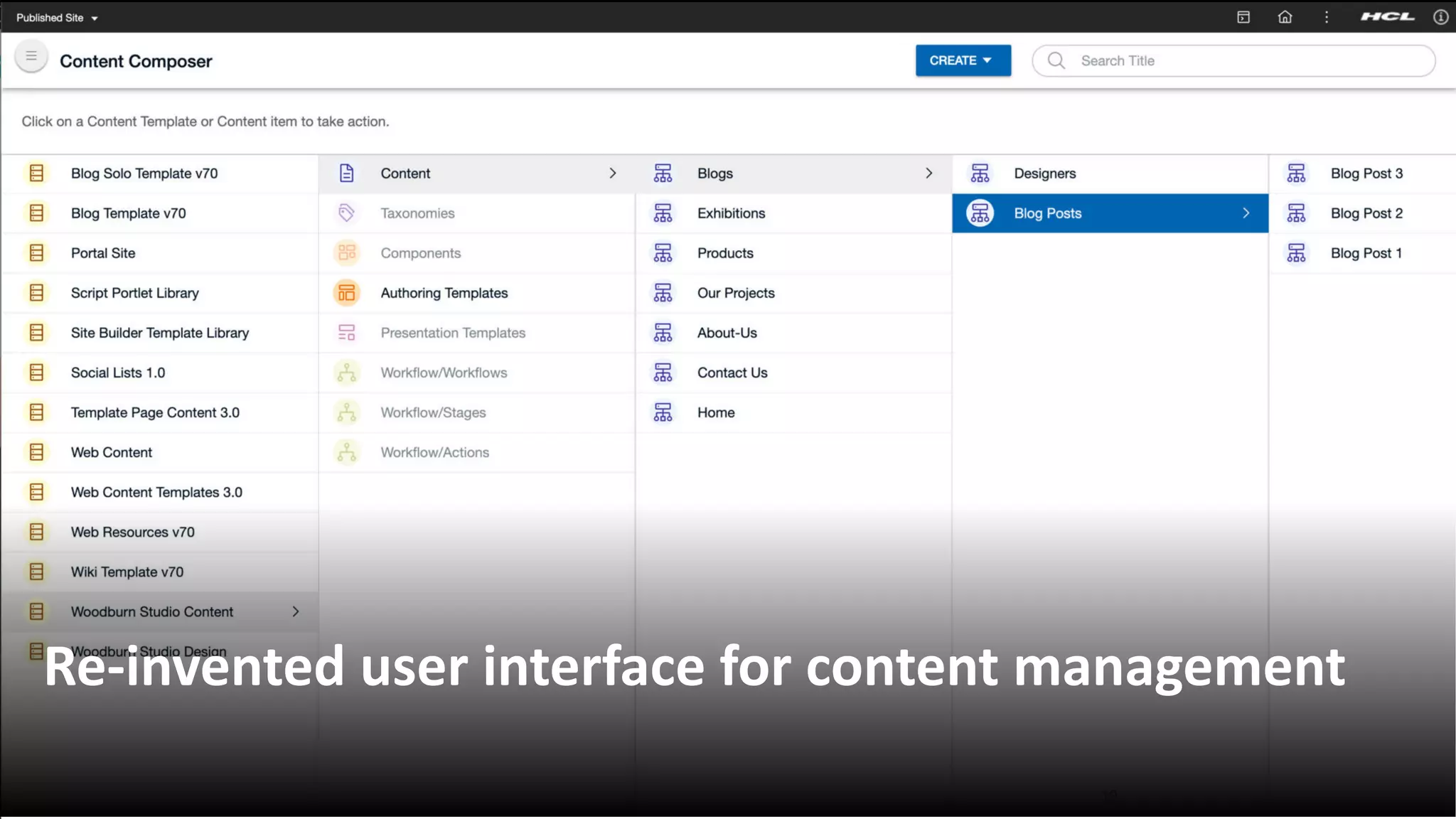Image resolution: width=1456 pixels, height=819 pixels.
Task: Open the vertical three-dot overflow menu
Action: click(1327, 17)
